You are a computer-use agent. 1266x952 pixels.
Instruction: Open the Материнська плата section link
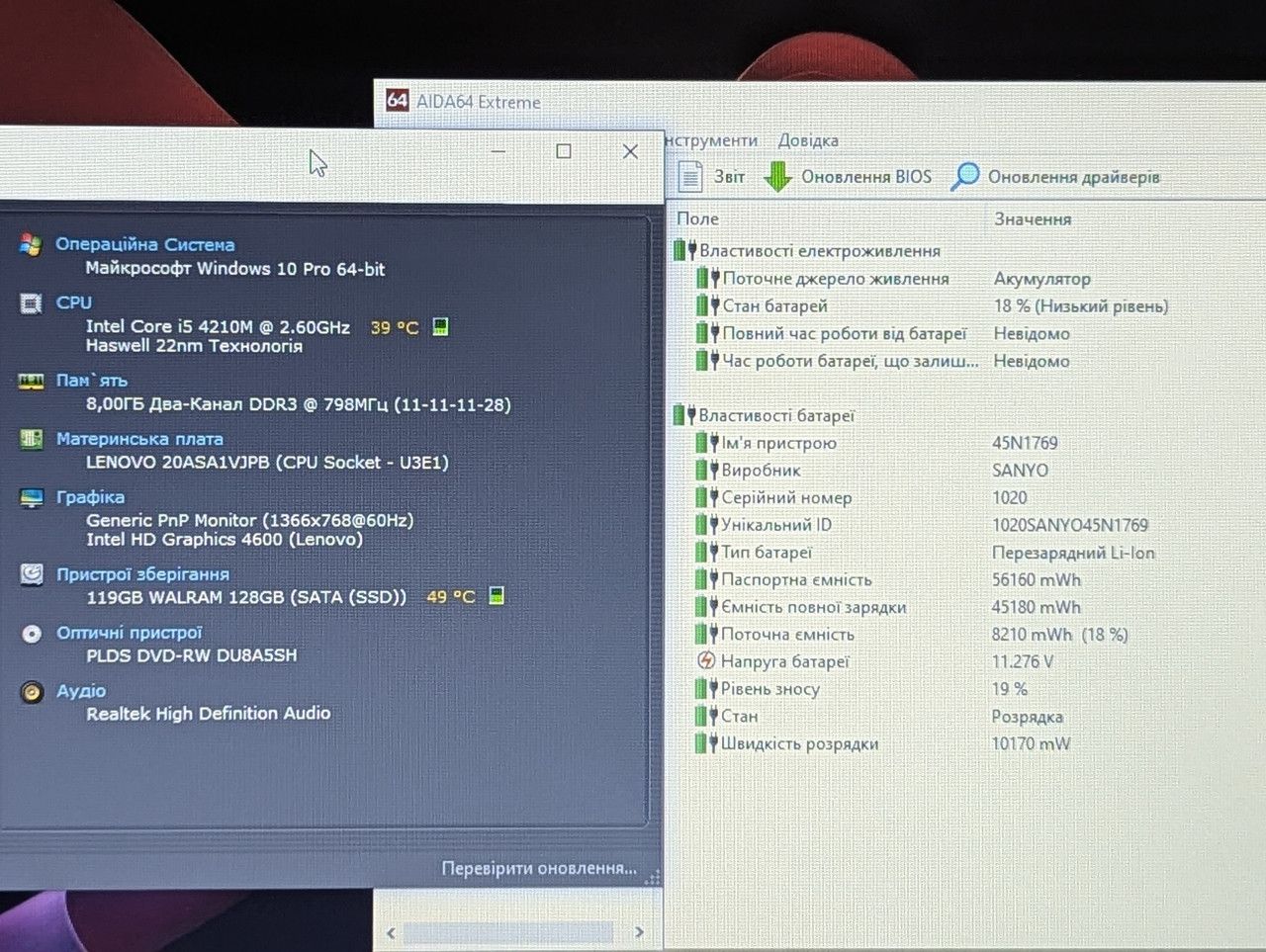(x=139, y=439)
